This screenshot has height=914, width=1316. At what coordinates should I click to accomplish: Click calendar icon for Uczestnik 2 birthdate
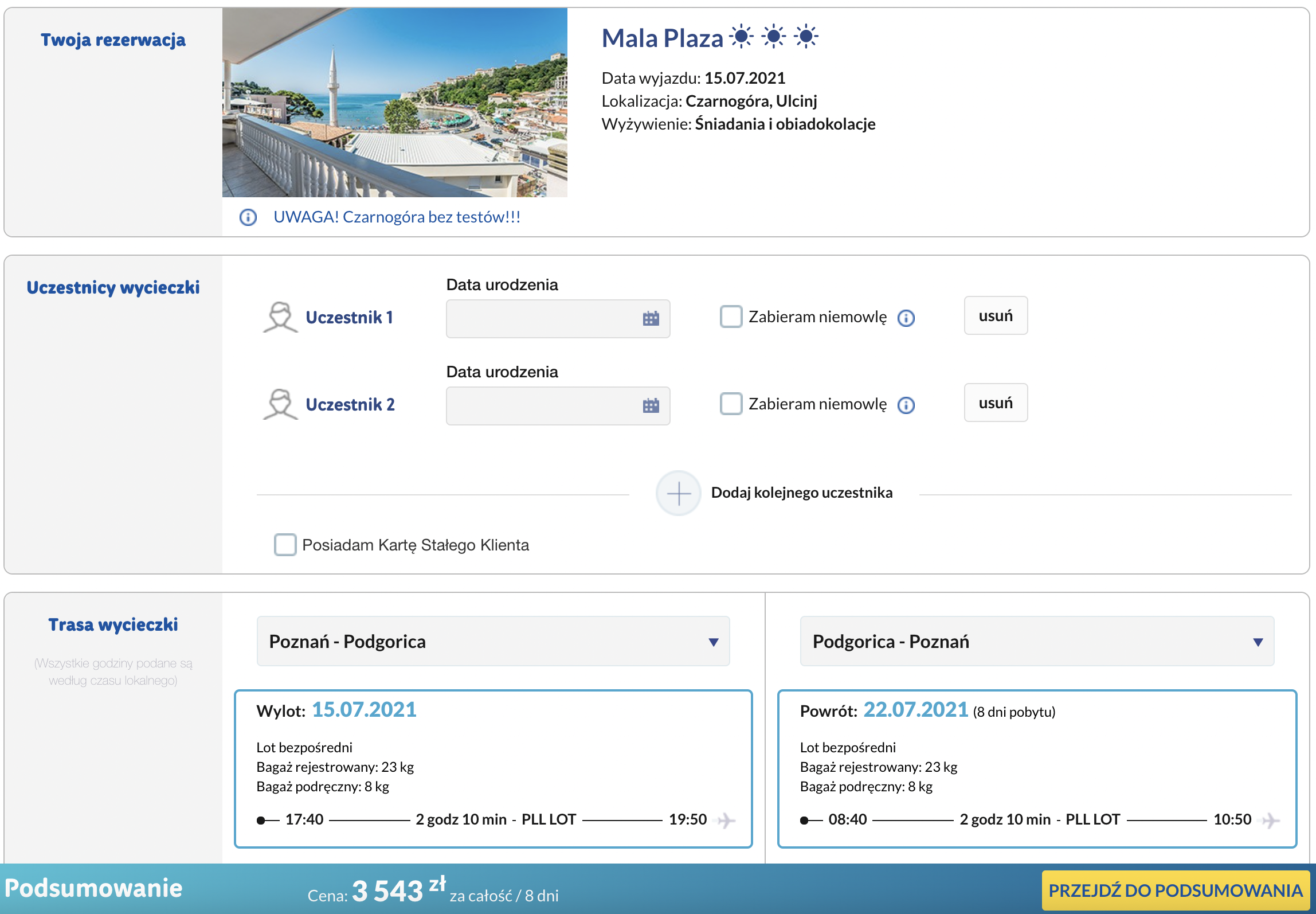coord(651,406)
